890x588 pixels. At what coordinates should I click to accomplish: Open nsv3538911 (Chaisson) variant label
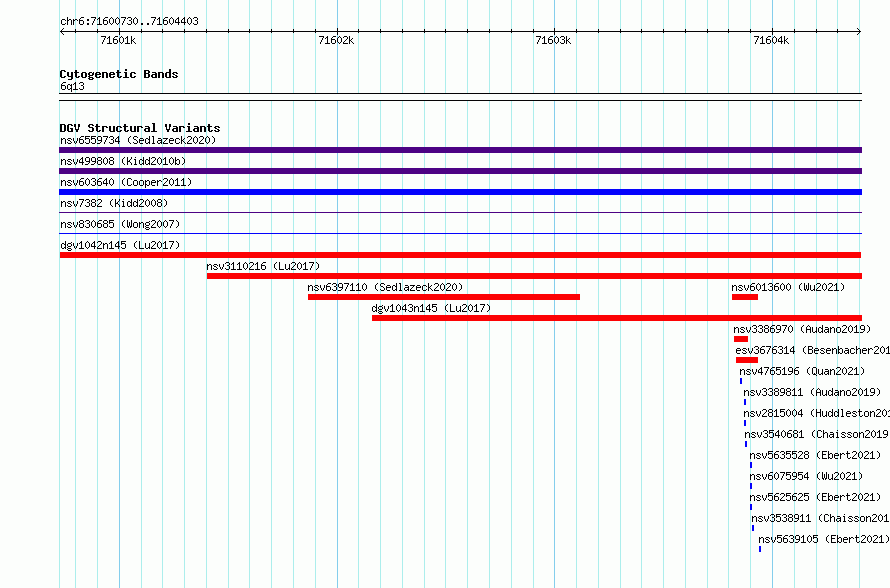821,518
